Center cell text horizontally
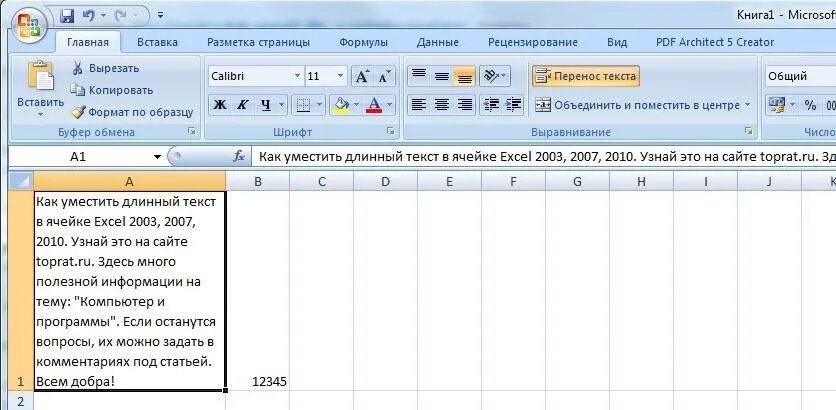The image size is (836, 410). 441,105
